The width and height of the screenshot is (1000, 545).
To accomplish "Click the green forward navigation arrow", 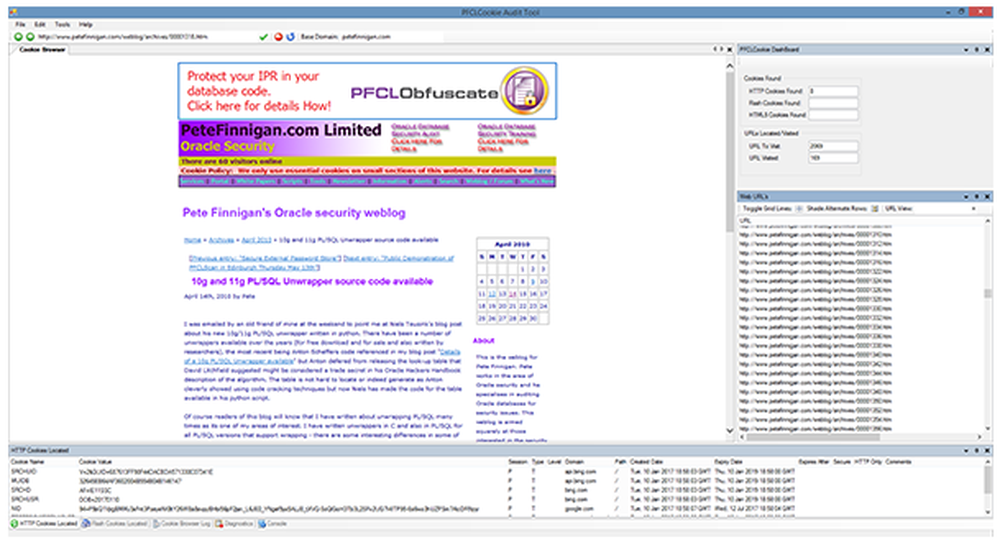I will 29,37.
